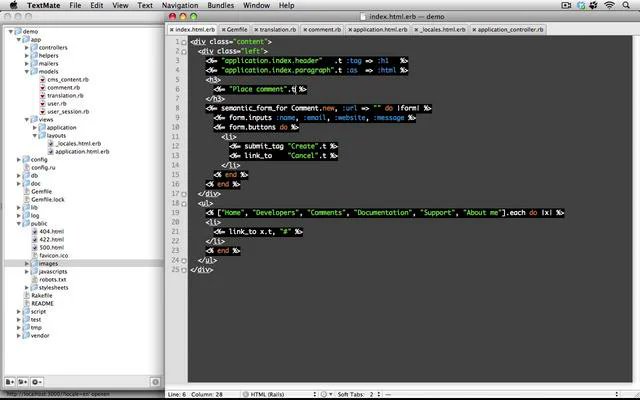Toggle the fold marker on line 24
The height and width of the screenshot is (400, 640).
[184, 260]
